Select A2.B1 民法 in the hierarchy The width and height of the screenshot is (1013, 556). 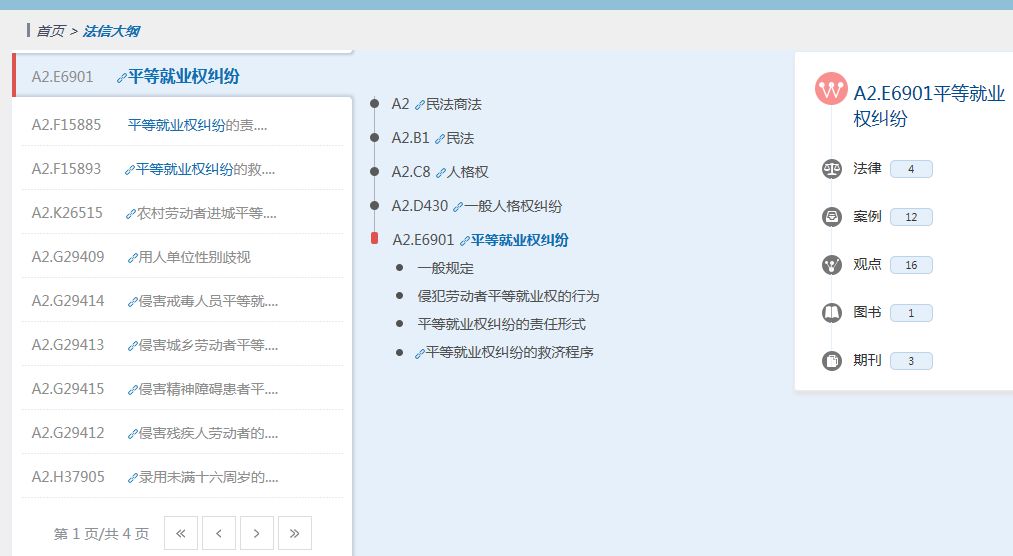[x=432, y=138]
